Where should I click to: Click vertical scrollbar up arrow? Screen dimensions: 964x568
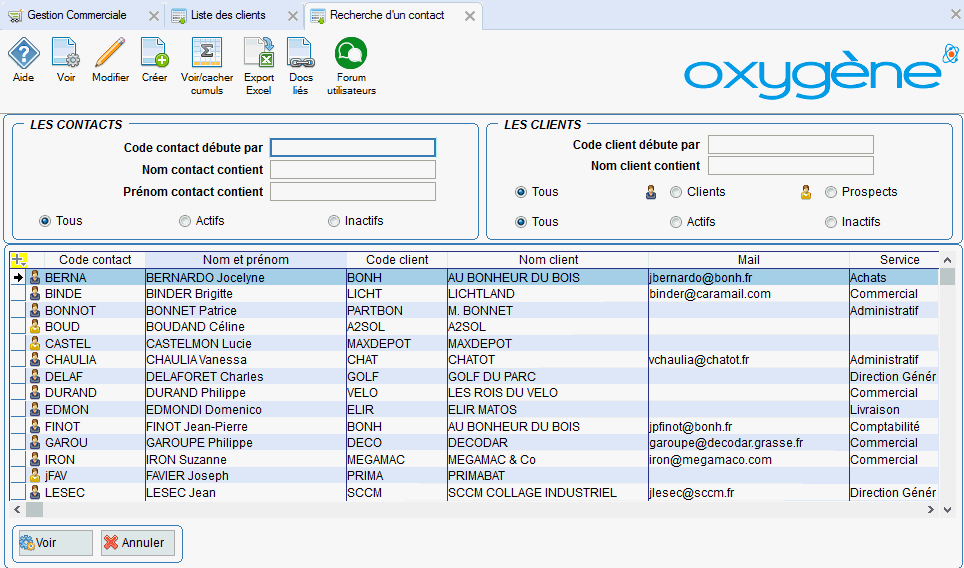point(947,261)
